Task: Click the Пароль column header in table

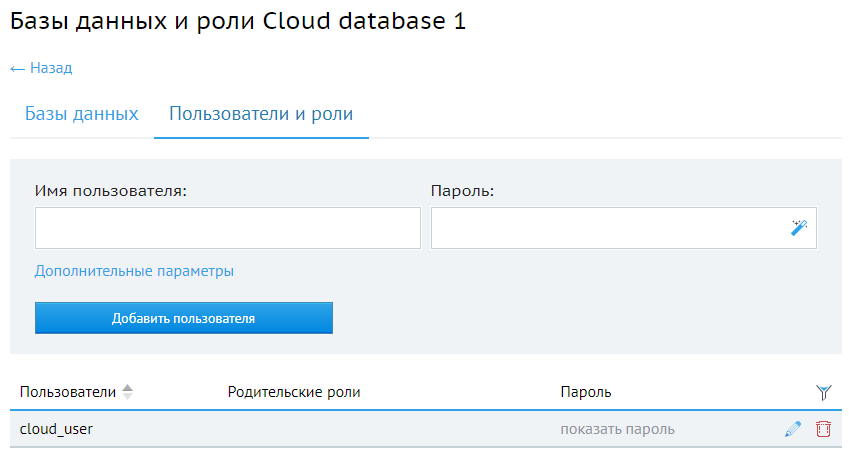Action: click(585, 392)
